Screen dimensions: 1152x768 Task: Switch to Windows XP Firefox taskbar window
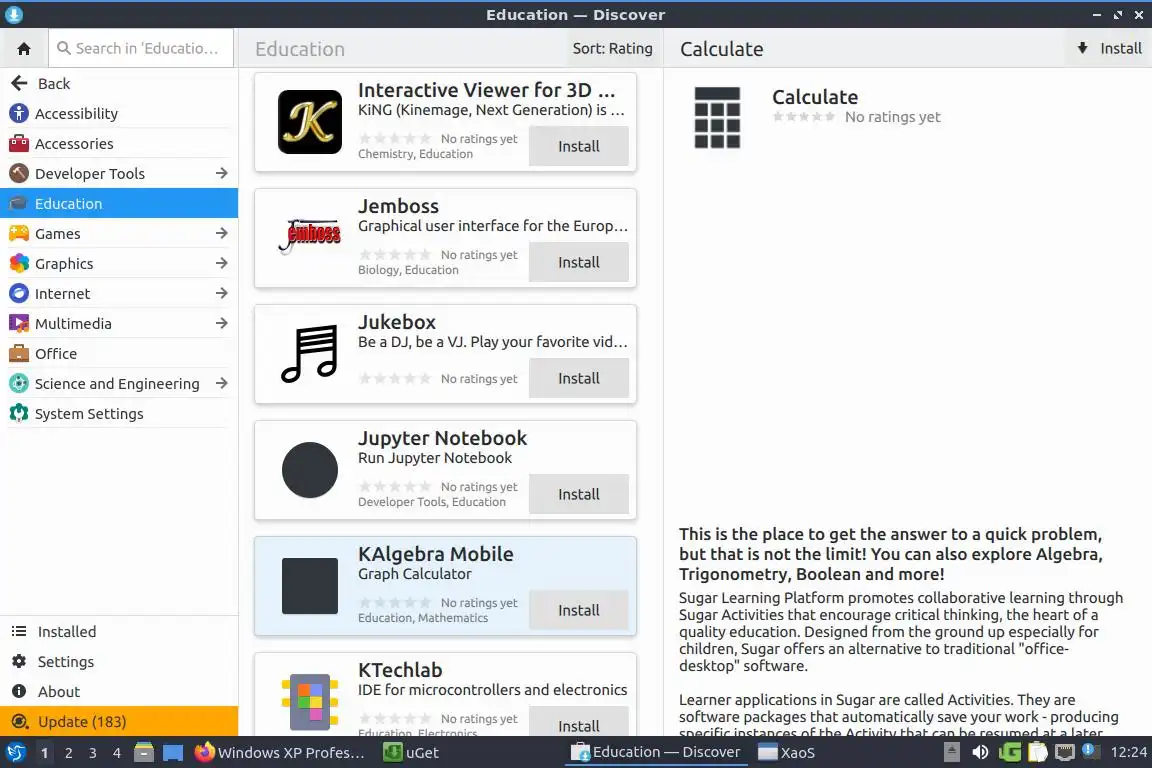click(x=280, y=753)
